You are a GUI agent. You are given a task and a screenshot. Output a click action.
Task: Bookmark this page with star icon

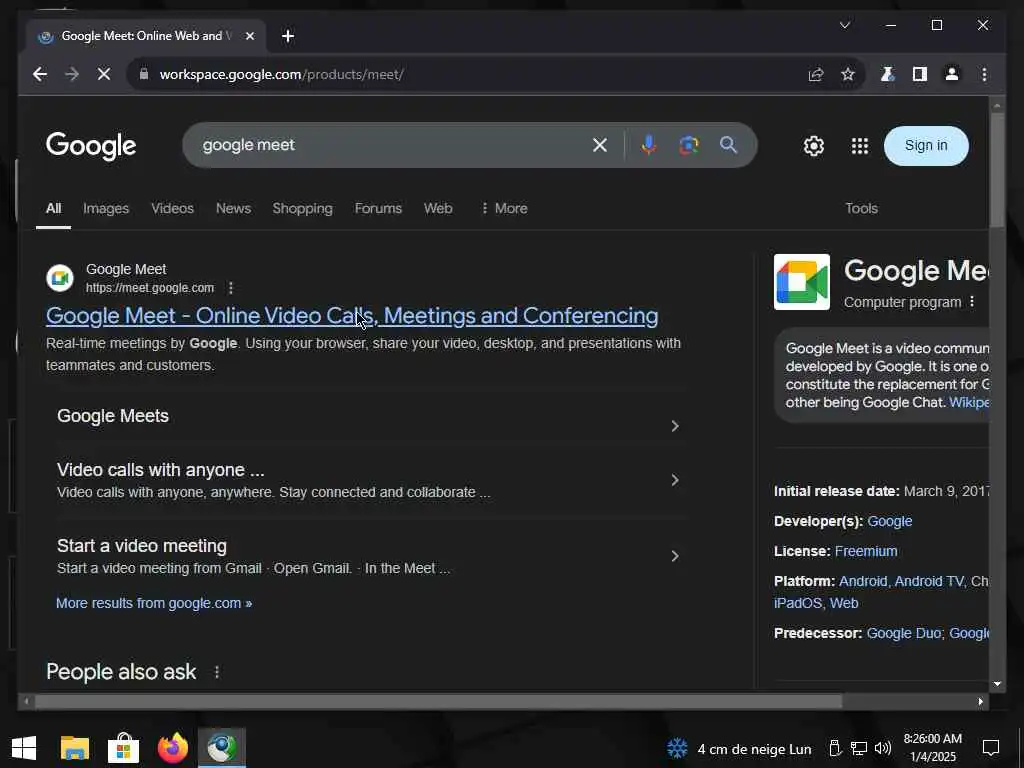[848, 74]
